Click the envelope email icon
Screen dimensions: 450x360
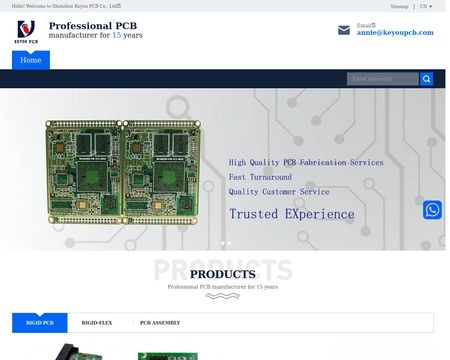344,30
